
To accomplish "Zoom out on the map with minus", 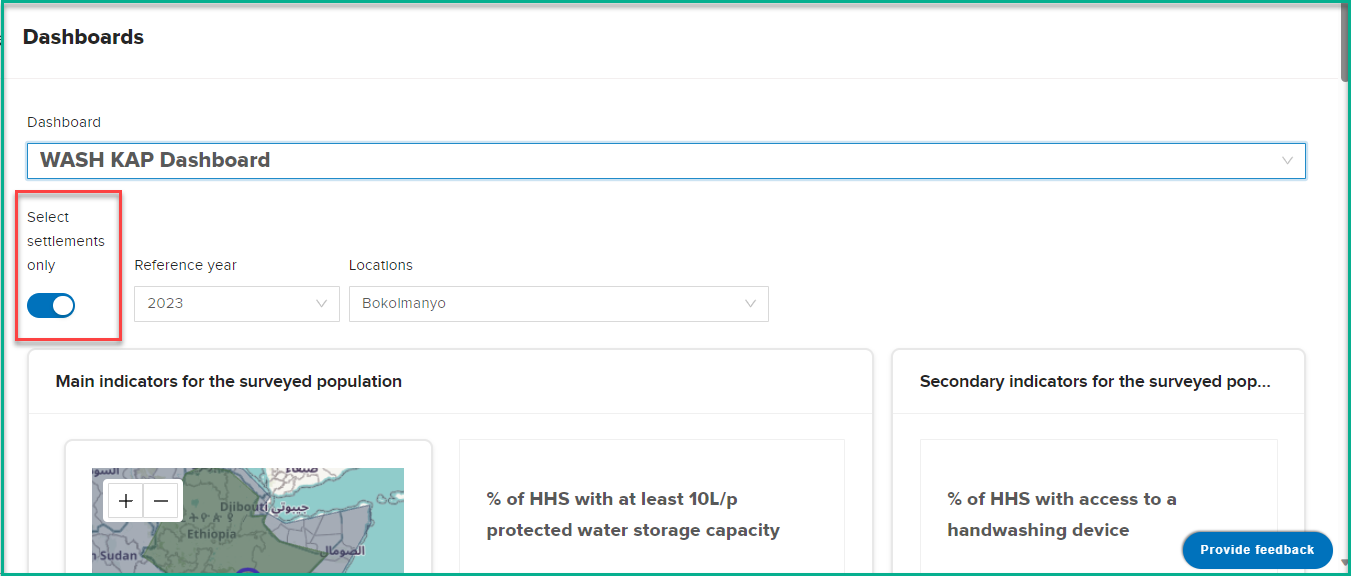I will (161, 502).
